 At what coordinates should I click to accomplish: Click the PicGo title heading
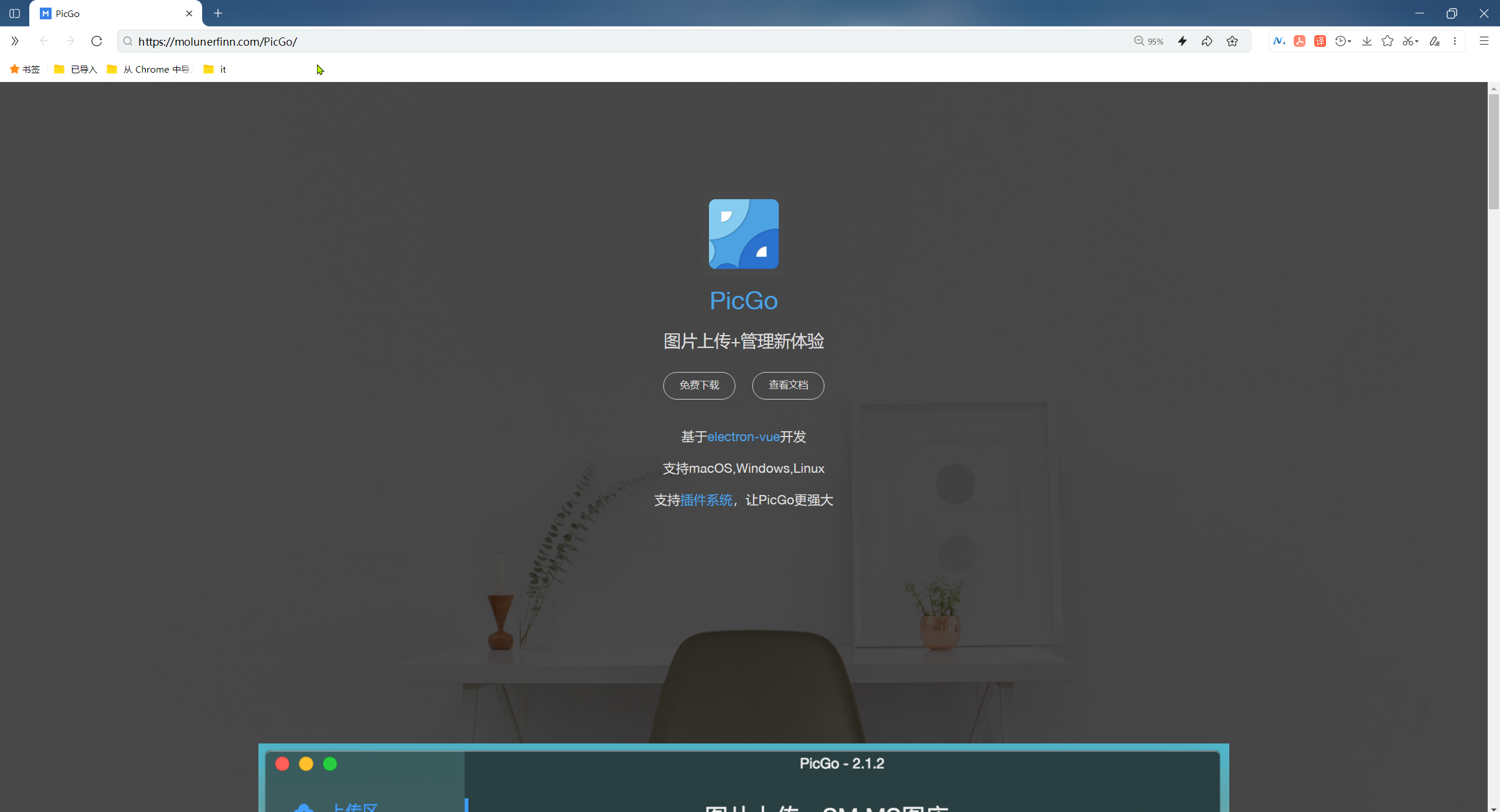(x=744, y=301)
